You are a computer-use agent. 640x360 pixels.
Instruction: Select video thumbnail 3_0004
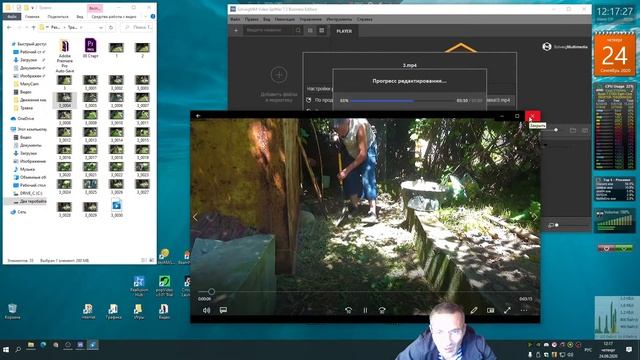64,100
